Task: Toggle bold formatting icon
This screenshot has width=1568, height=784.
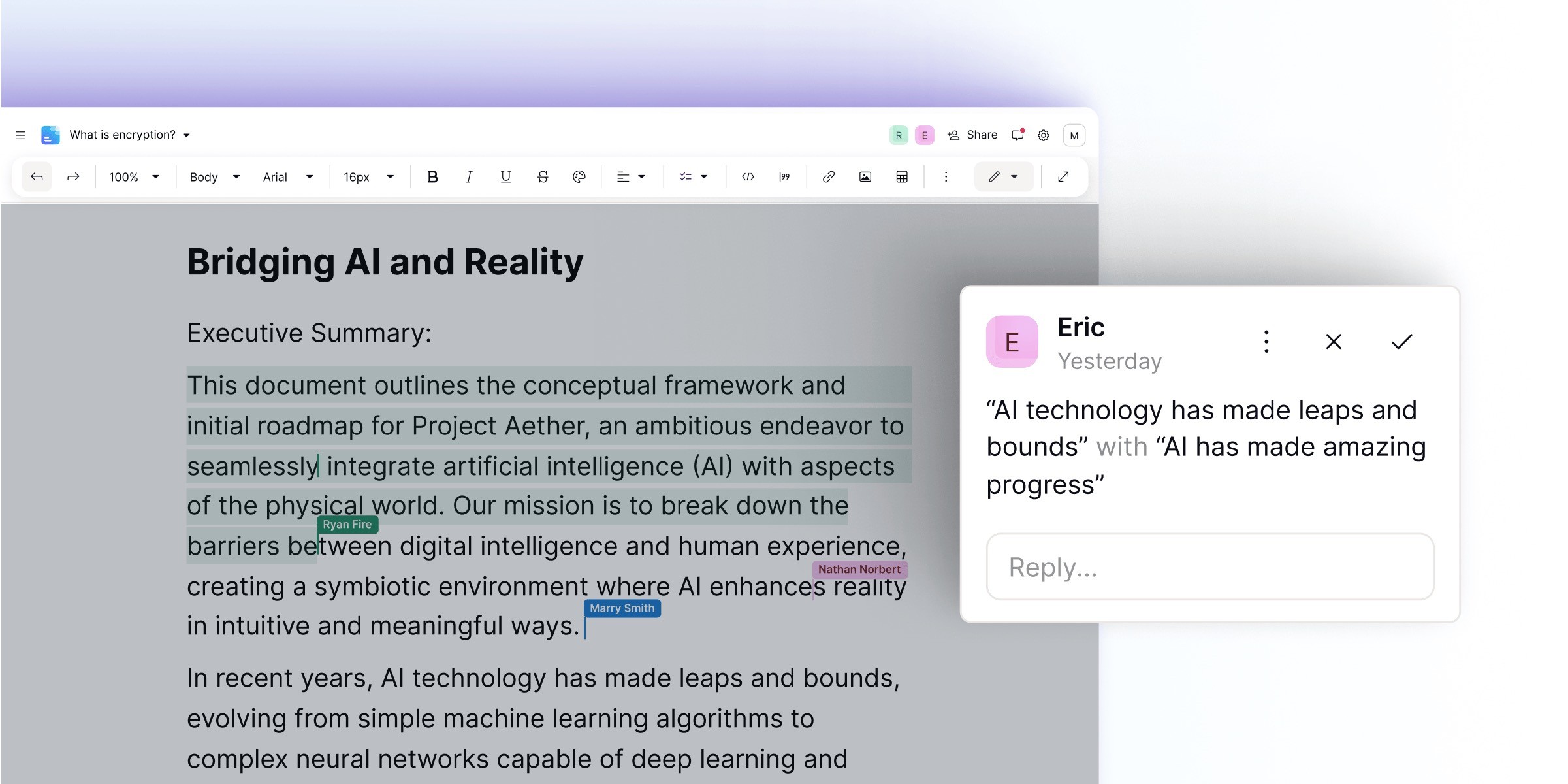Action: point(431,177)
